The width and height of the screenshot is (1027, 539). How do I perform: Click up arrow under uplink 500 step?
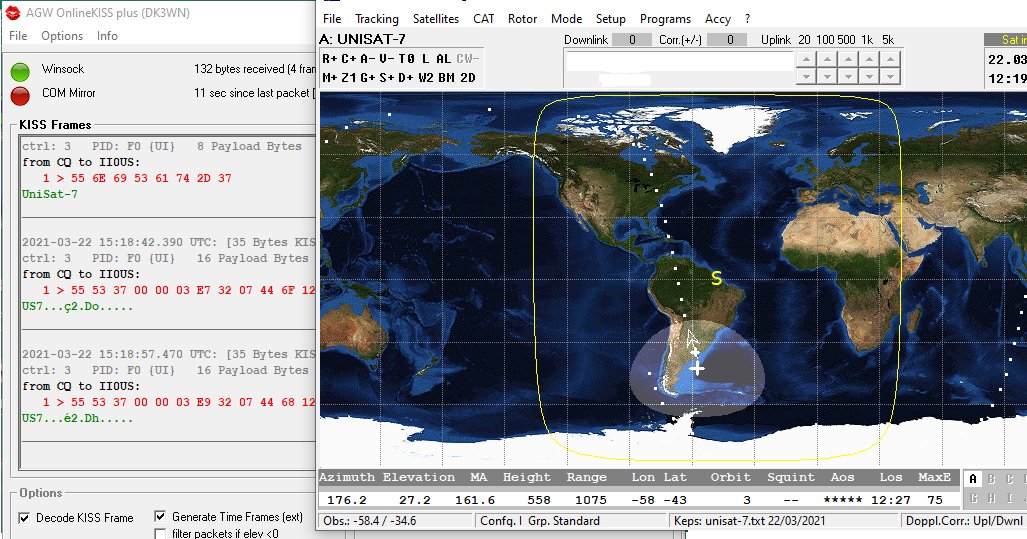click(x=848, y=59)
